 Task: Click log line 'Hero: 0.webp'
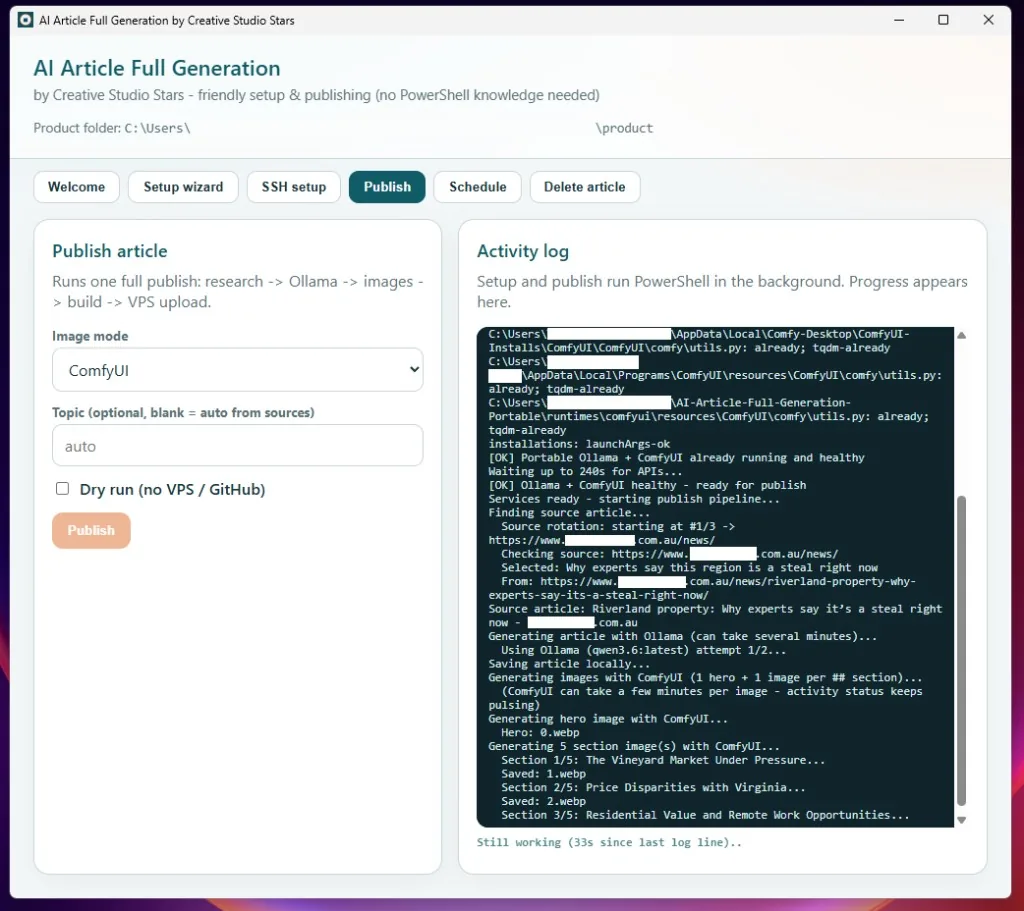[x=540, y=733]
